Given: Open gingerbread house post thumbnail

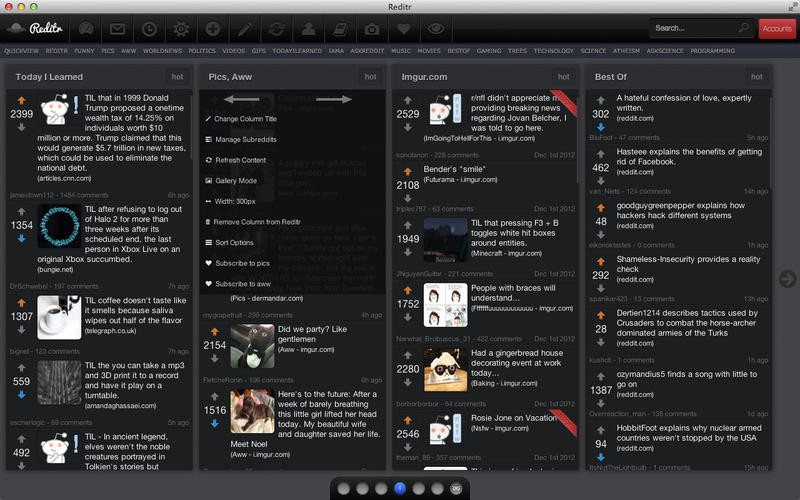Looking at the screenshot, I should coord(445,370).
